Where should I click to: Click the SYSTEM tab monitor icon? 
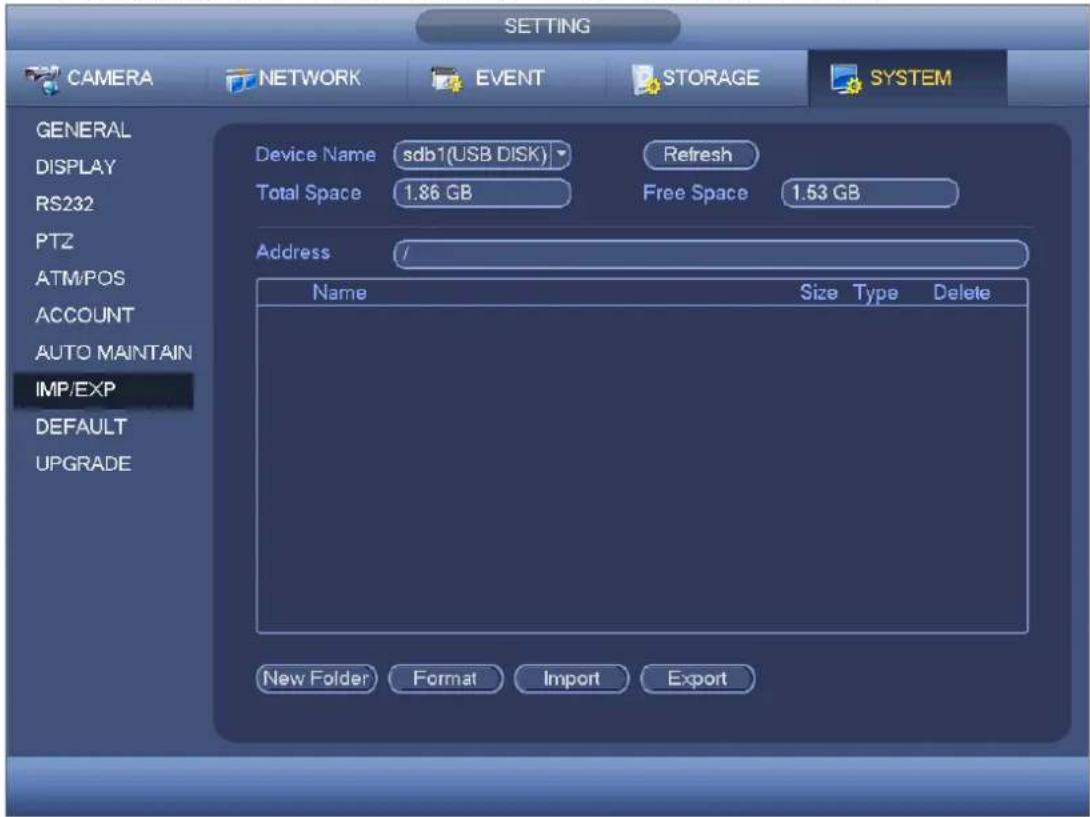[x=846, y=79]
